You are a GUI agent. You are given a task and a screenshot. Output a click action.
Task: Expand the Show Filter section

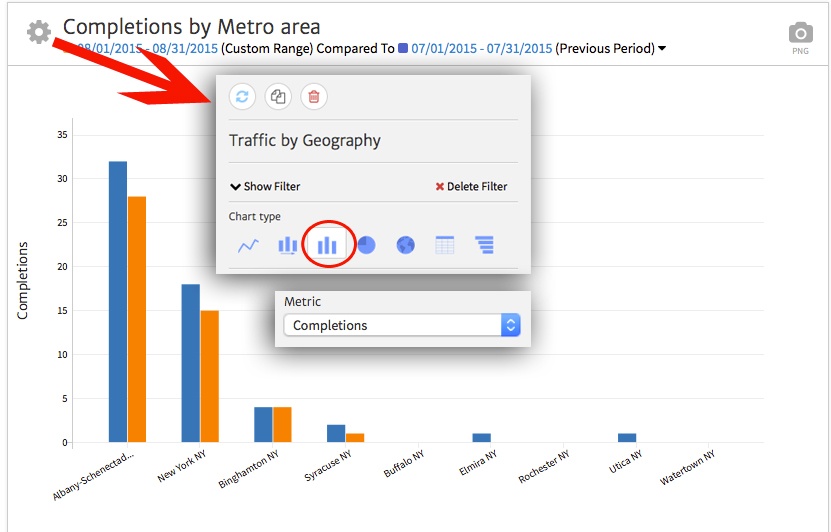click(x=265, y=186)
